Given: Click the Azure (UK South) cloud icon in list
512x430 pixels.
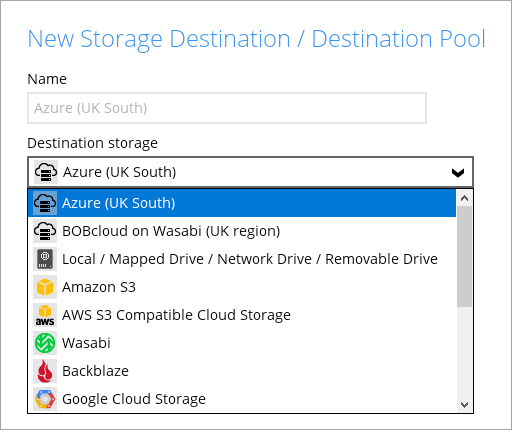Looking at the screenshot, I should [45, 203].
